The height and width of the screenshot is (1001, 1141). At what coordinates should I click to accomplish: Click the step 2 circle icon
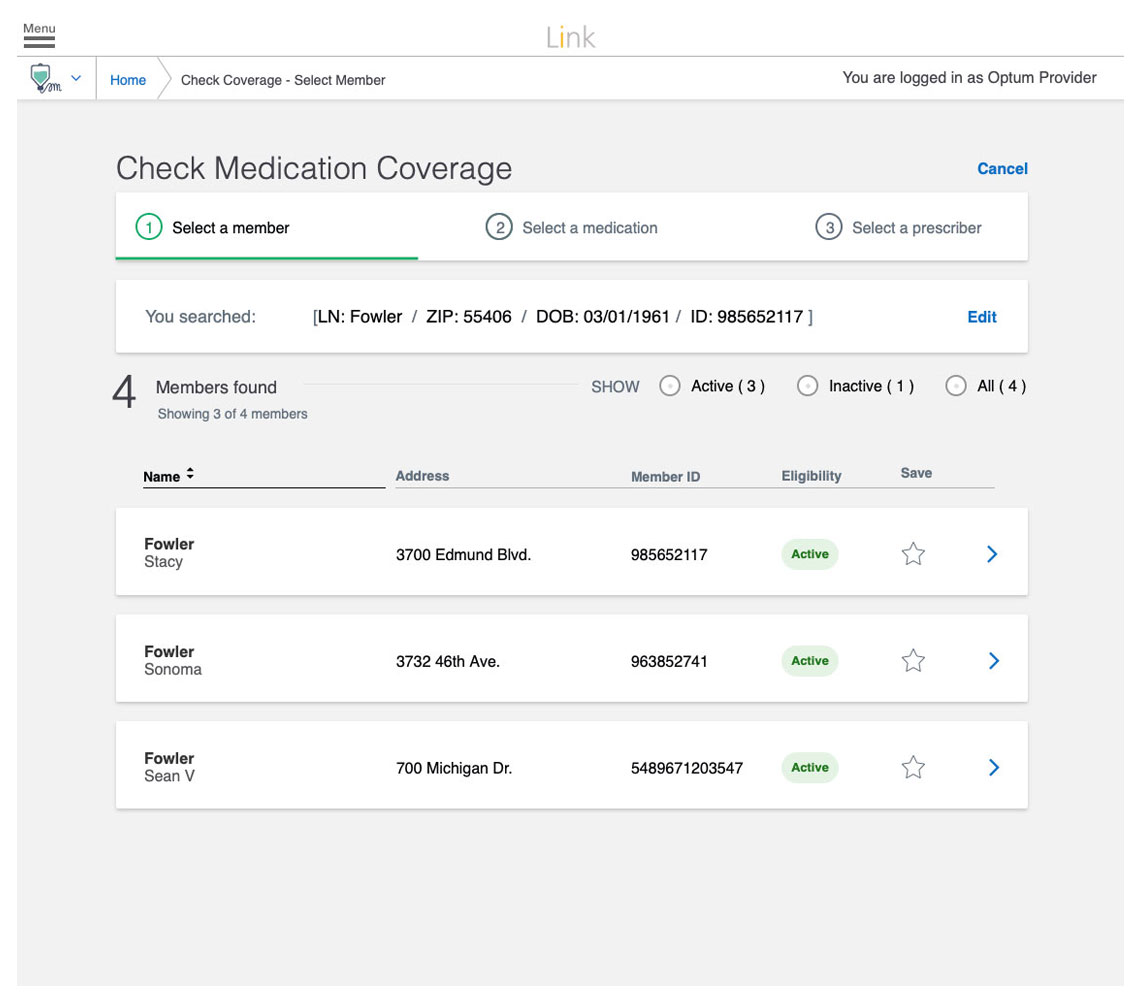click(x=499, y=228)
